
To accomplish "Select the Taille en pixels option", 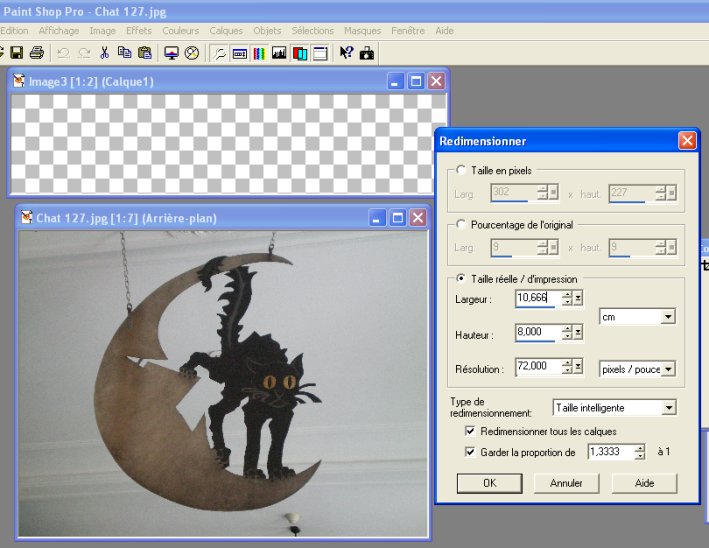I will (x=461, y=170).
